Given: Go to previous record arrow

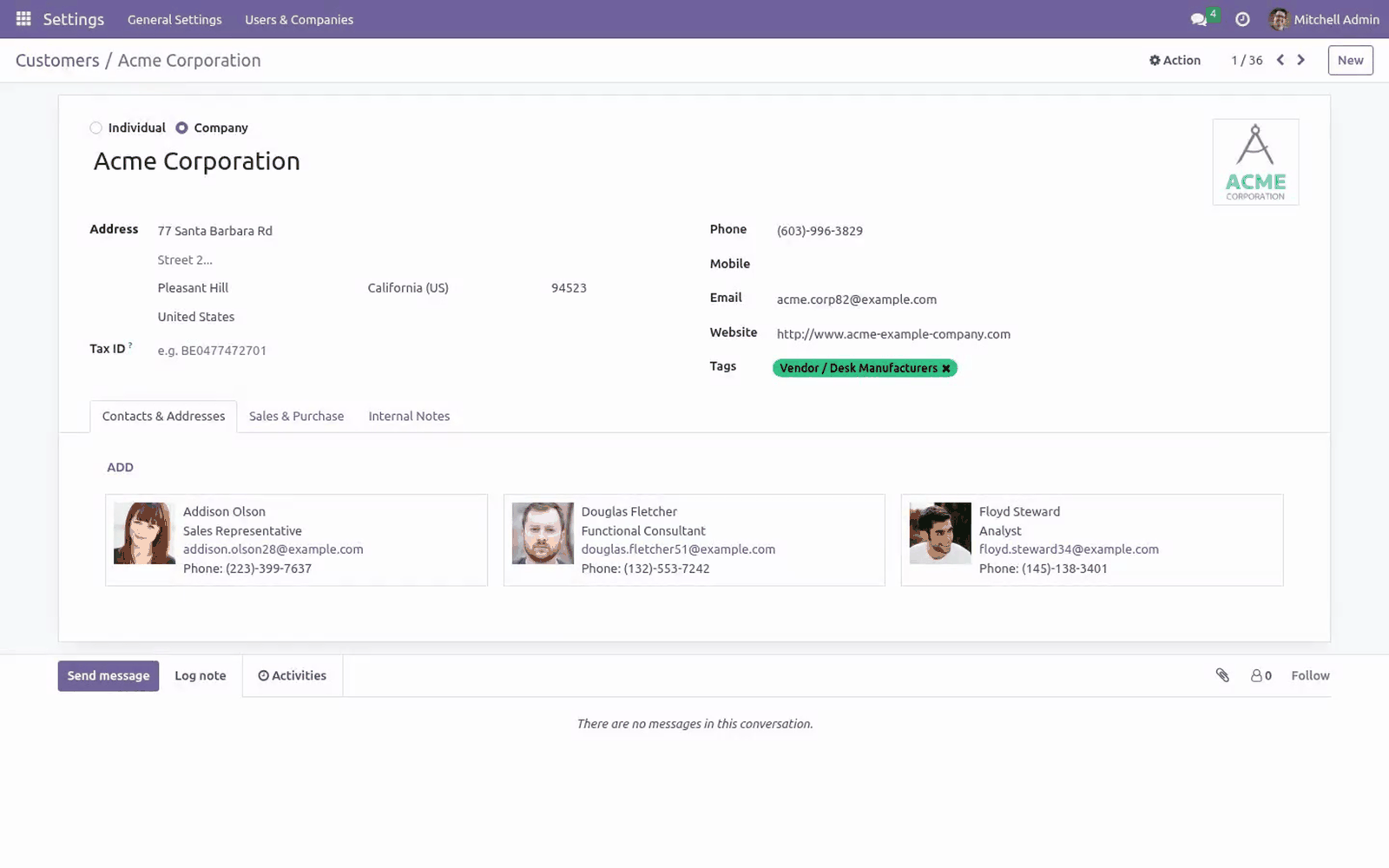Looking at the screenshot, I should point(1280,60).
